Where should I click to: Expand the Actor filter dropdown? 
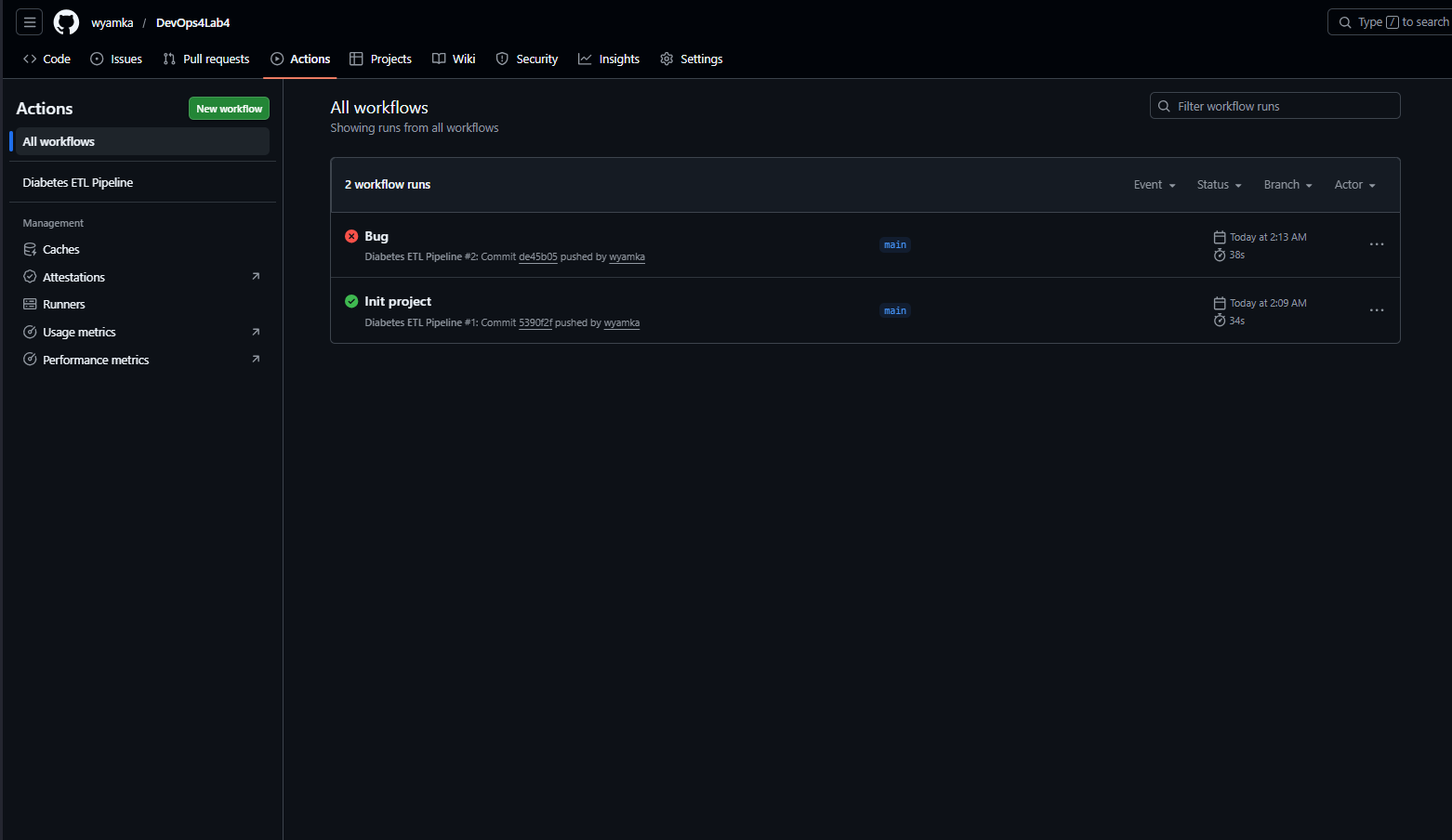click(1354, 185)
